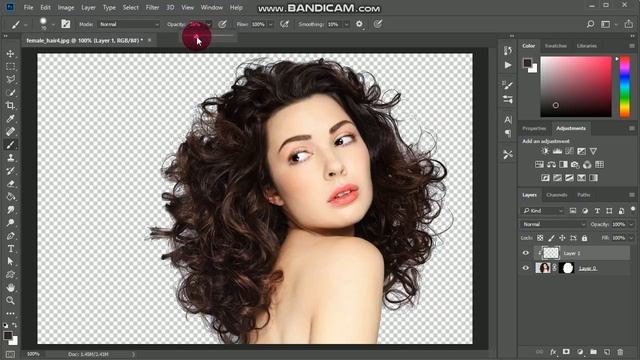Delete layer trash icon
The width and height of the screenshot is (640, 360).
(620, 352)
